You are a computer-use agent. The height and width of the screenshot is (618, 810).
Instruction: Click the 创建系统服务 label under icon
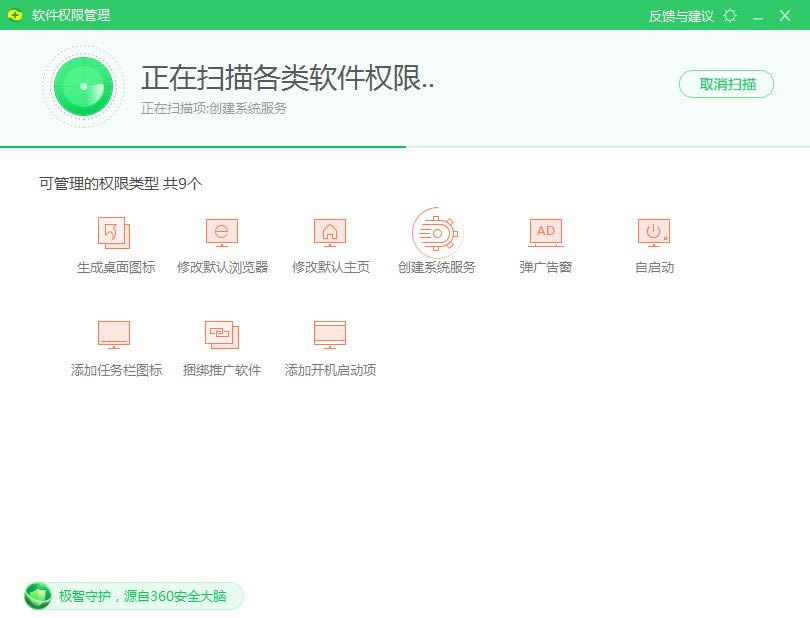click(x=437, y=267)
